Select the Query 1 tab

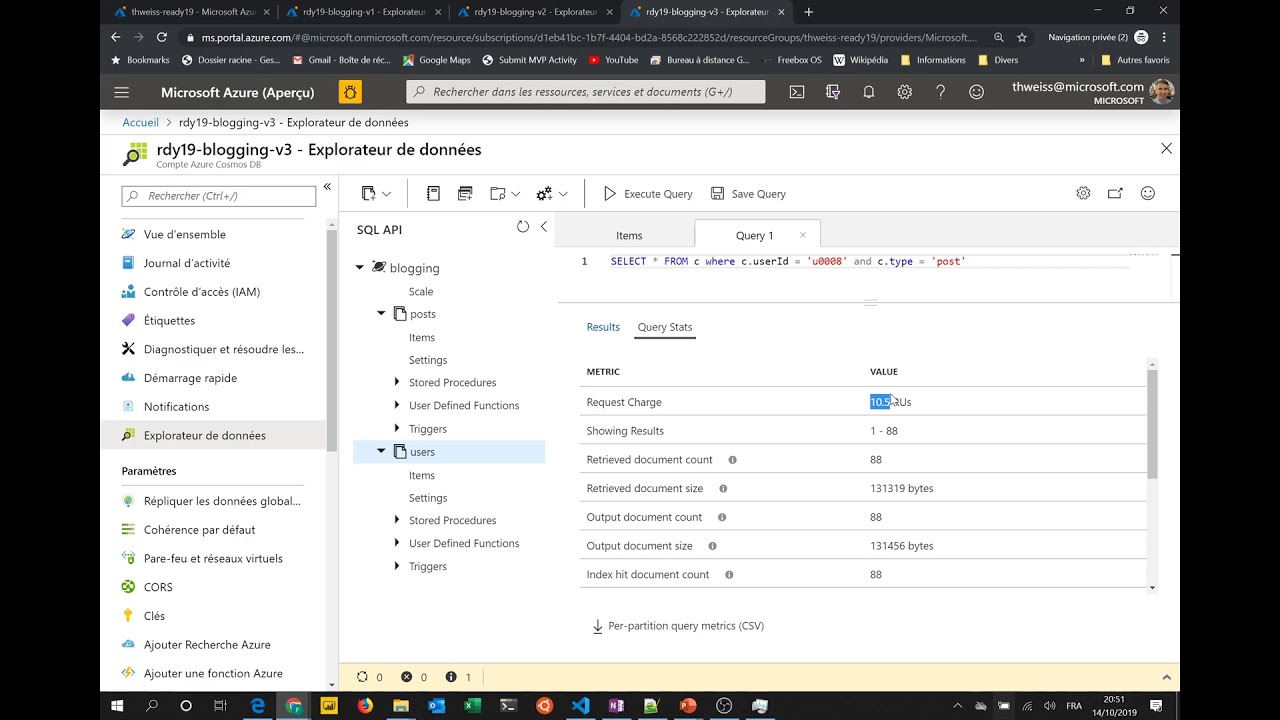tap(755, 236)
